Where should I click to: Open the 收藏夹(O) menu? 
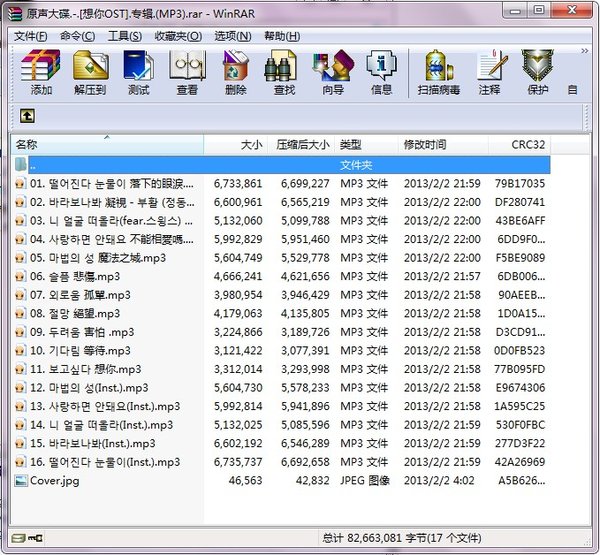[178, 36]
